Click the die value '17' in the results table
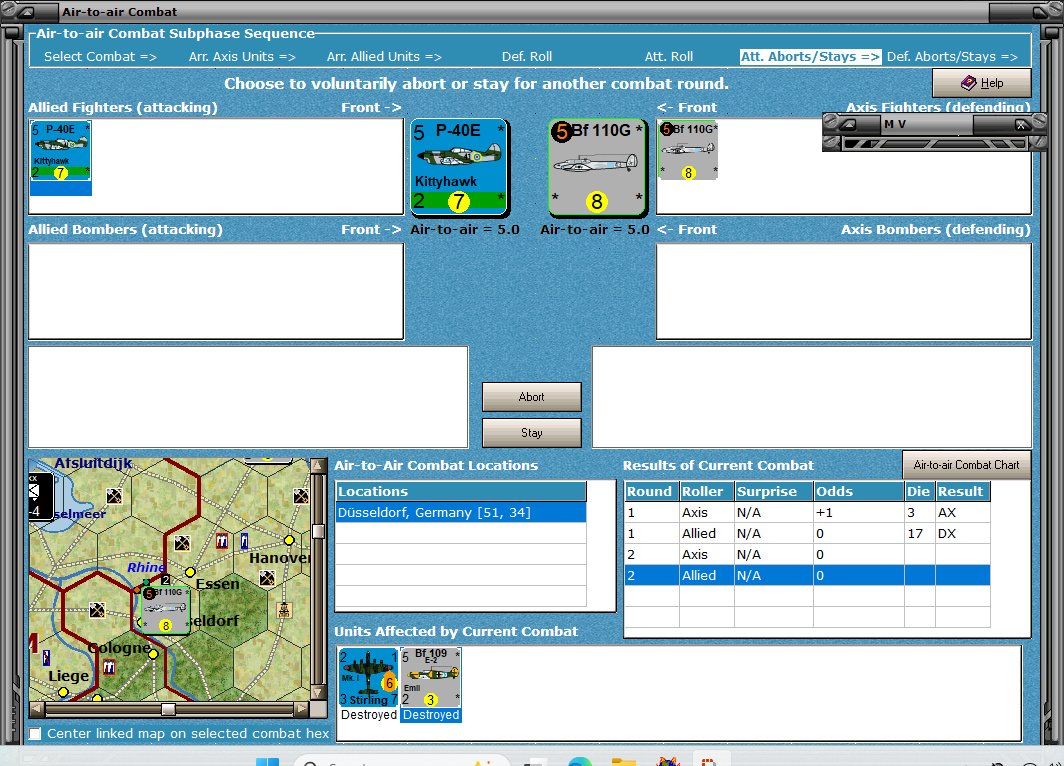The width and height of the screenshot is (1064, 766). tap(919, 533)
